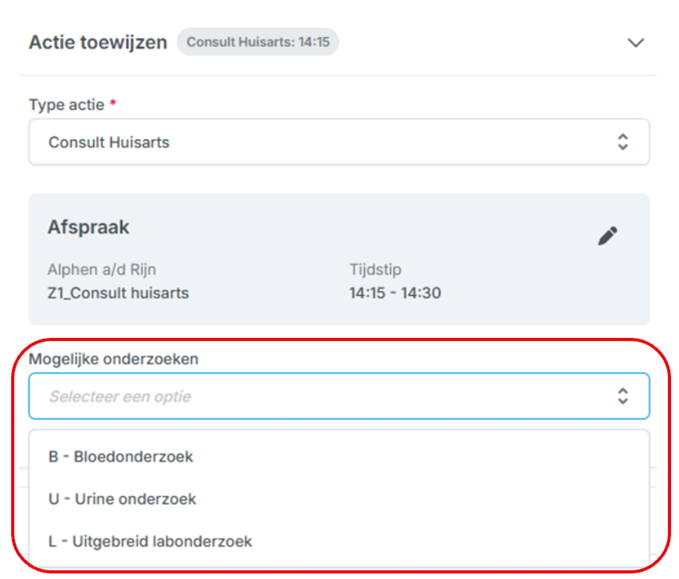Pick L - Uitgebreid labonderzoek option
Screen dimensions: 679x579
pyautogui.click(x=150, y=541)
